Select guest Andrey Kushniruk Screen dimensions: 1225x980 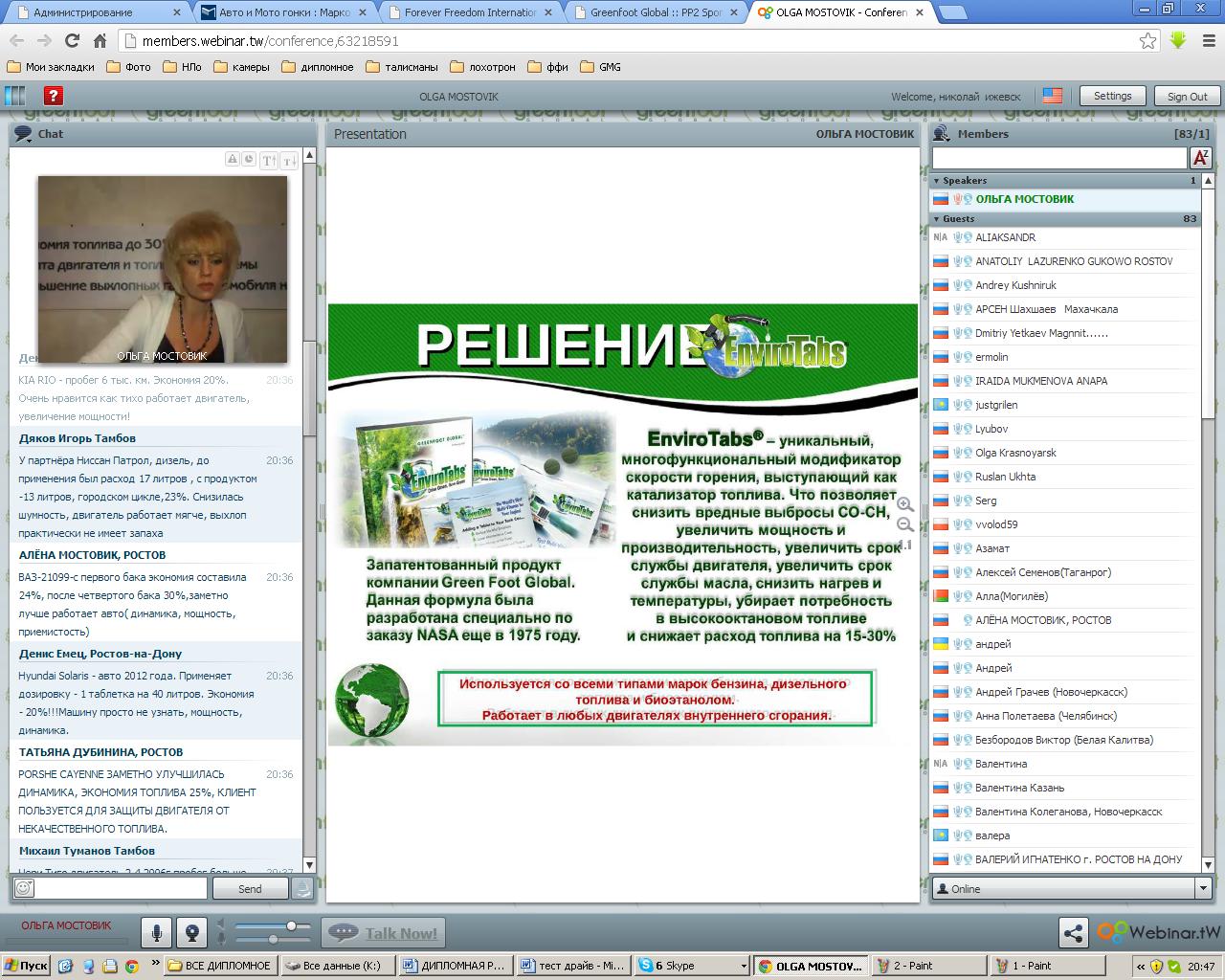(1066, 285)
